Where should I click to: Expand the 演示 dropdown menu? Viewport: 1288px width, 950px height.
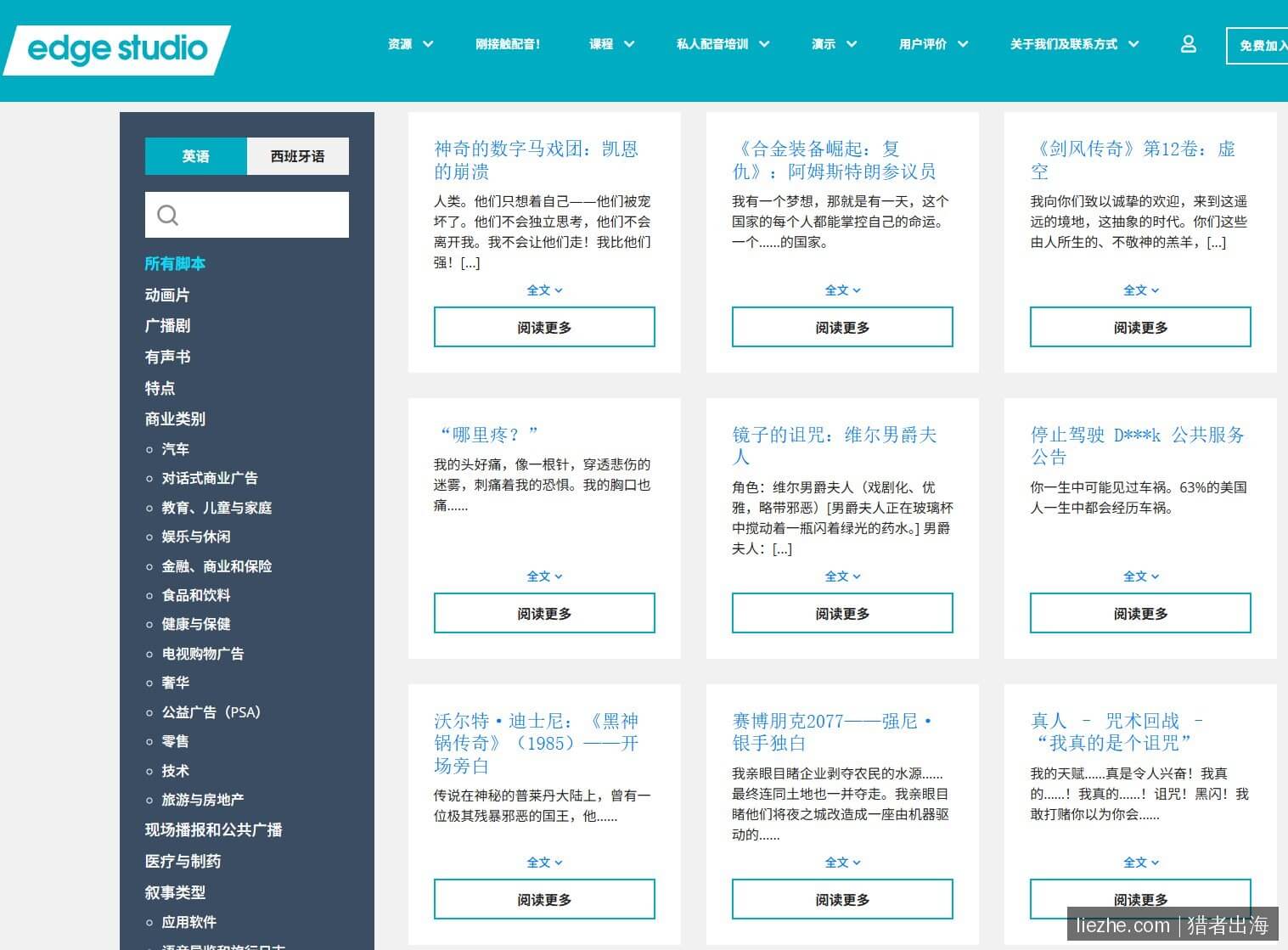(835, 44)
